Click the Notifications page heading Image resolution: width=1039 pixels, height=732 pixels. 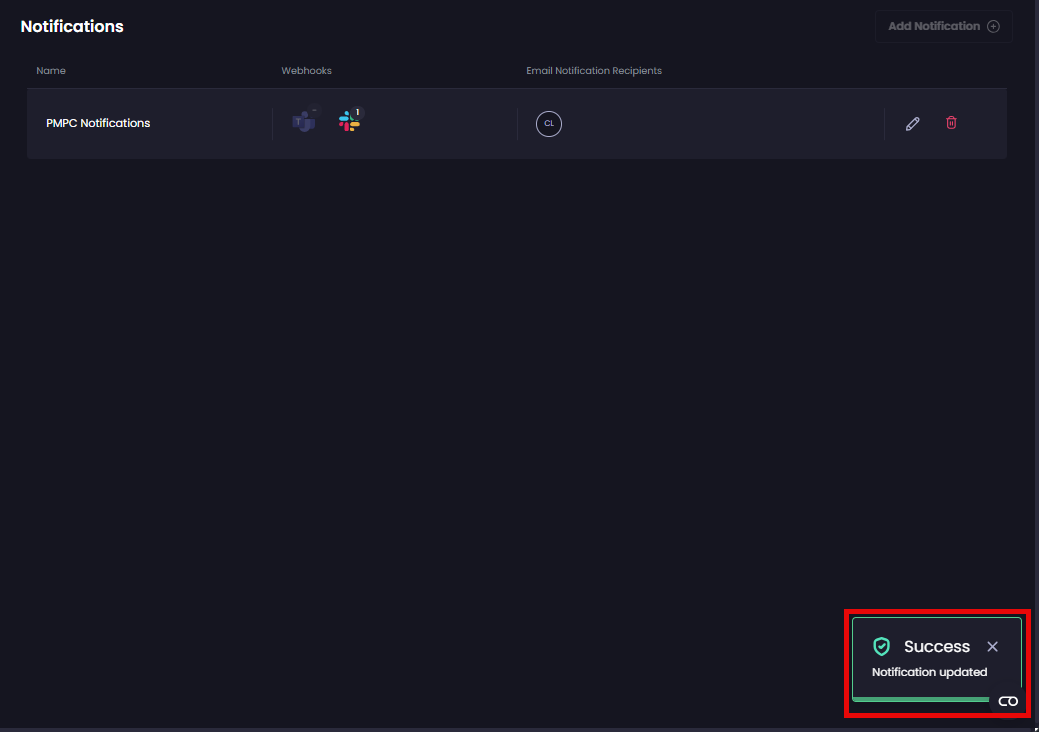[x=72, y=27]
